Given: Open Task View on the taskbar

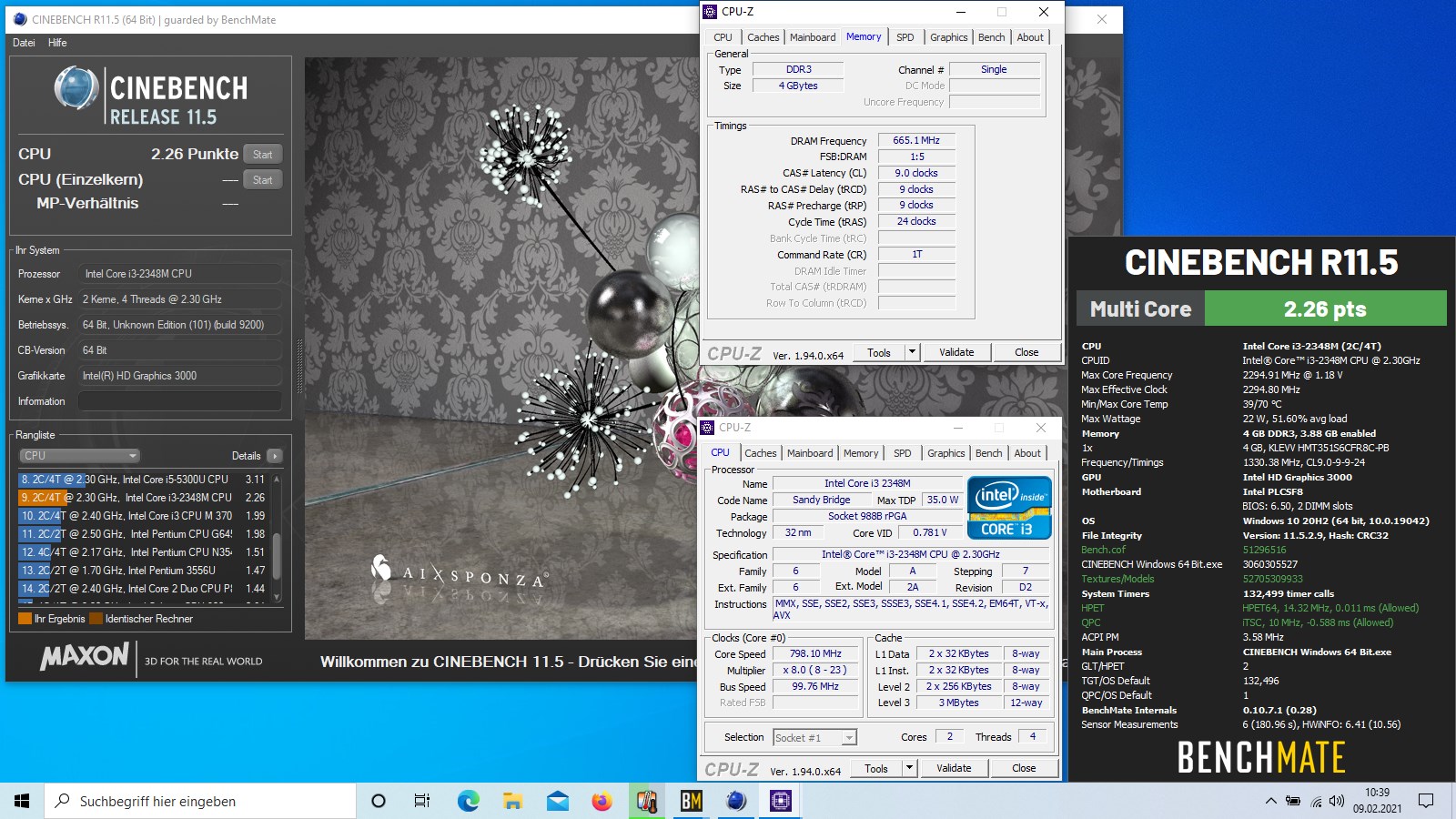Looking at the screenshot, I should (x=422, y=801).
